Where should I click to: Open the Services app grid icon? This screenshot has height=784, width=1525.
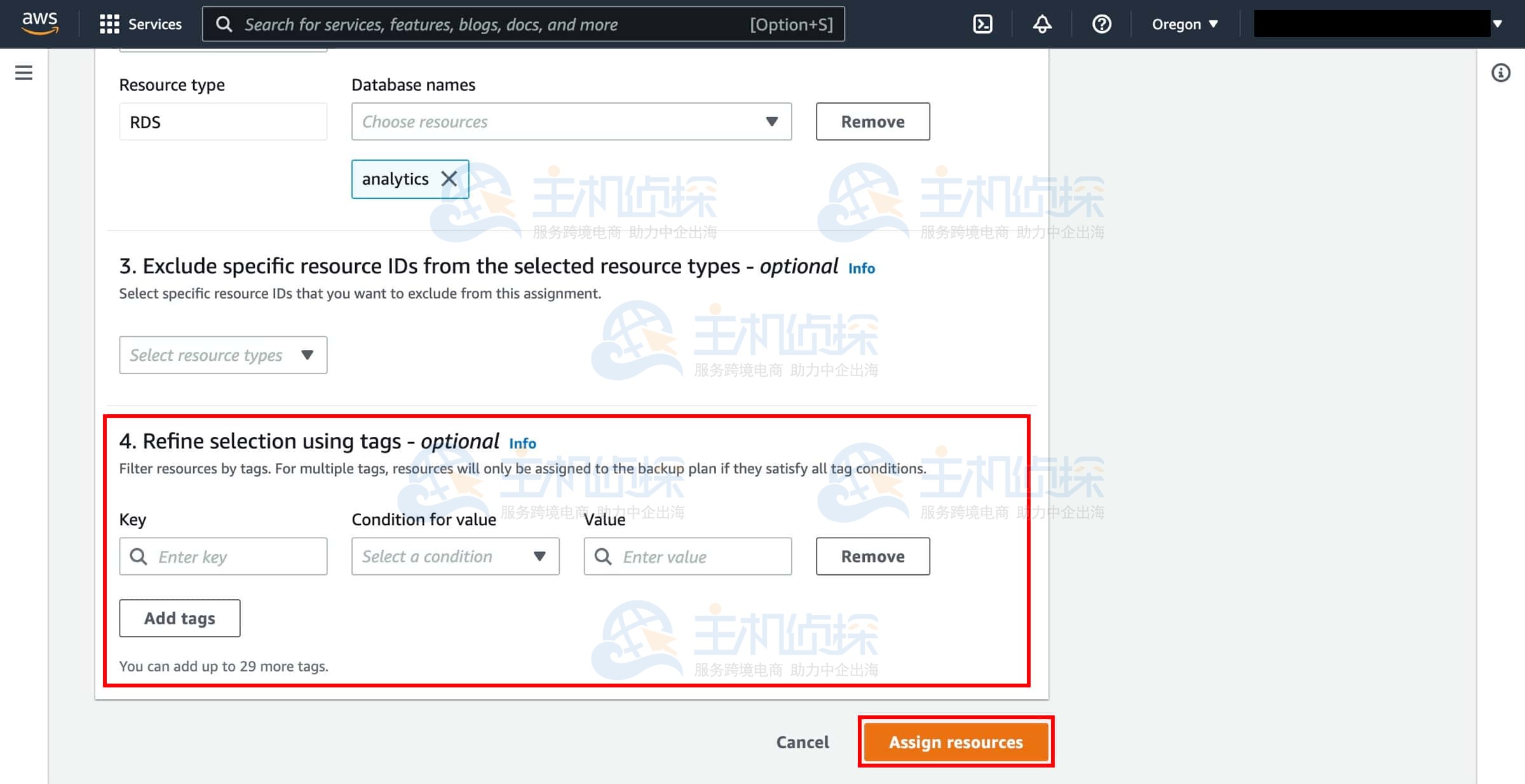(109, 24)
